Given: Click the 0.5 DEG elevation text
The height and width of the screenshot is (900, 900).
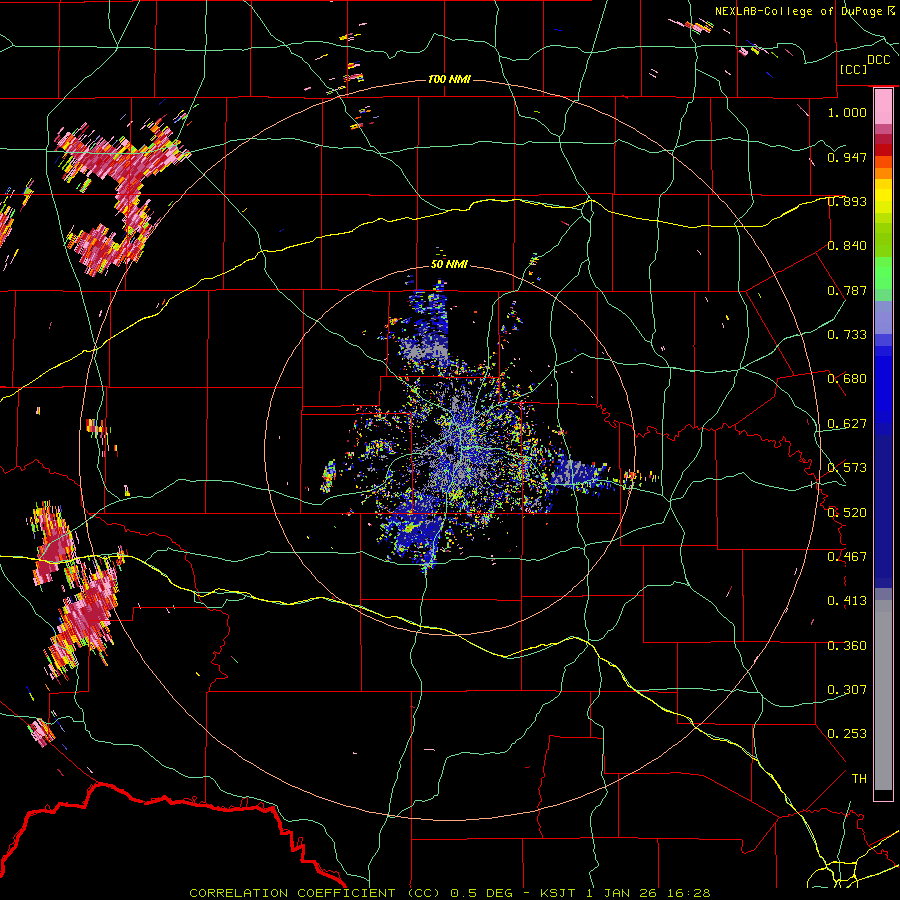Looking at the screenshot, I should [x=482, y=893].
